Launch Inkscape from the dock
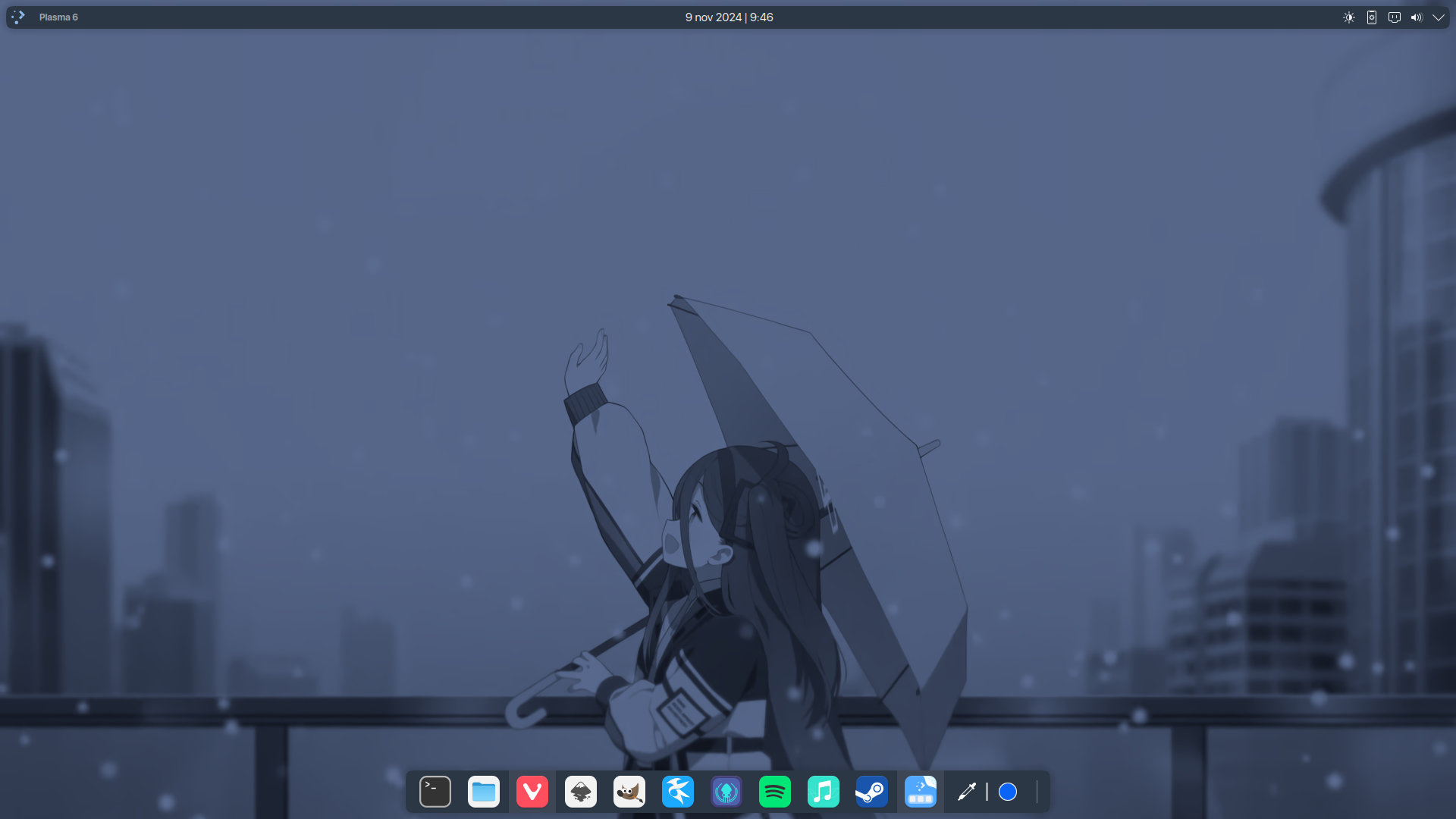1456x819 pixels. (x=581, y=792)
